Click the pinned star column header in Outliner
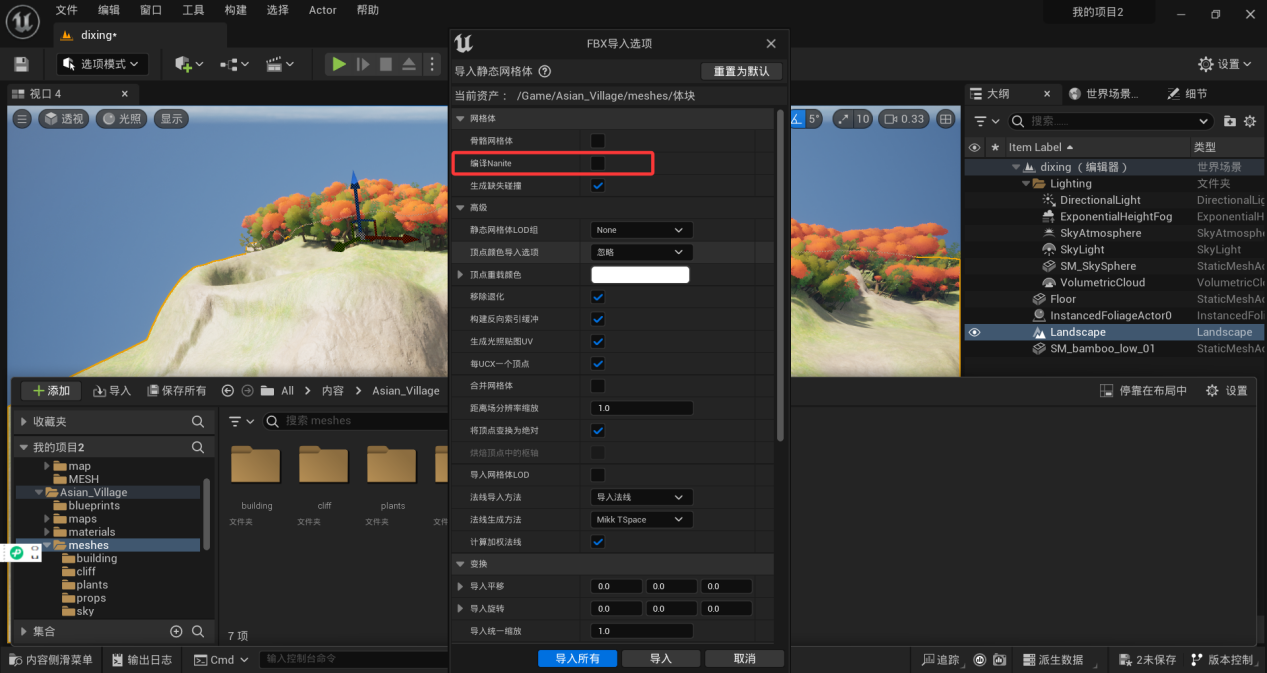Viewport: 1267px width, 673px height. (x=994, y=147)
